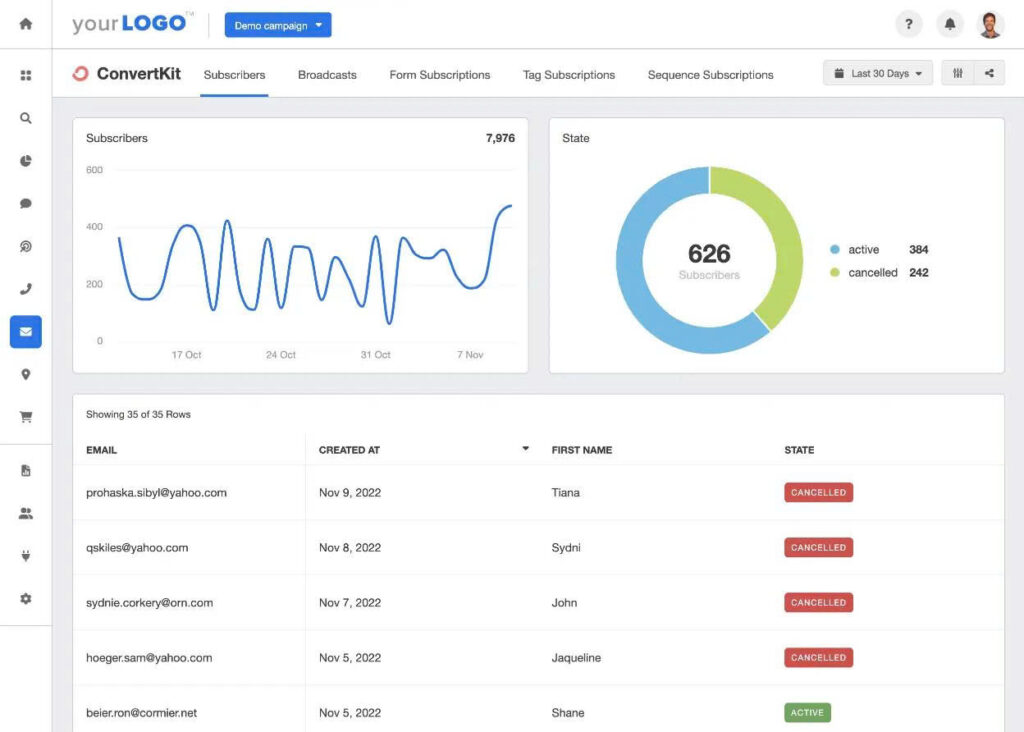Switch to the Tag Subscriptions tab

[x=568, y=74]
